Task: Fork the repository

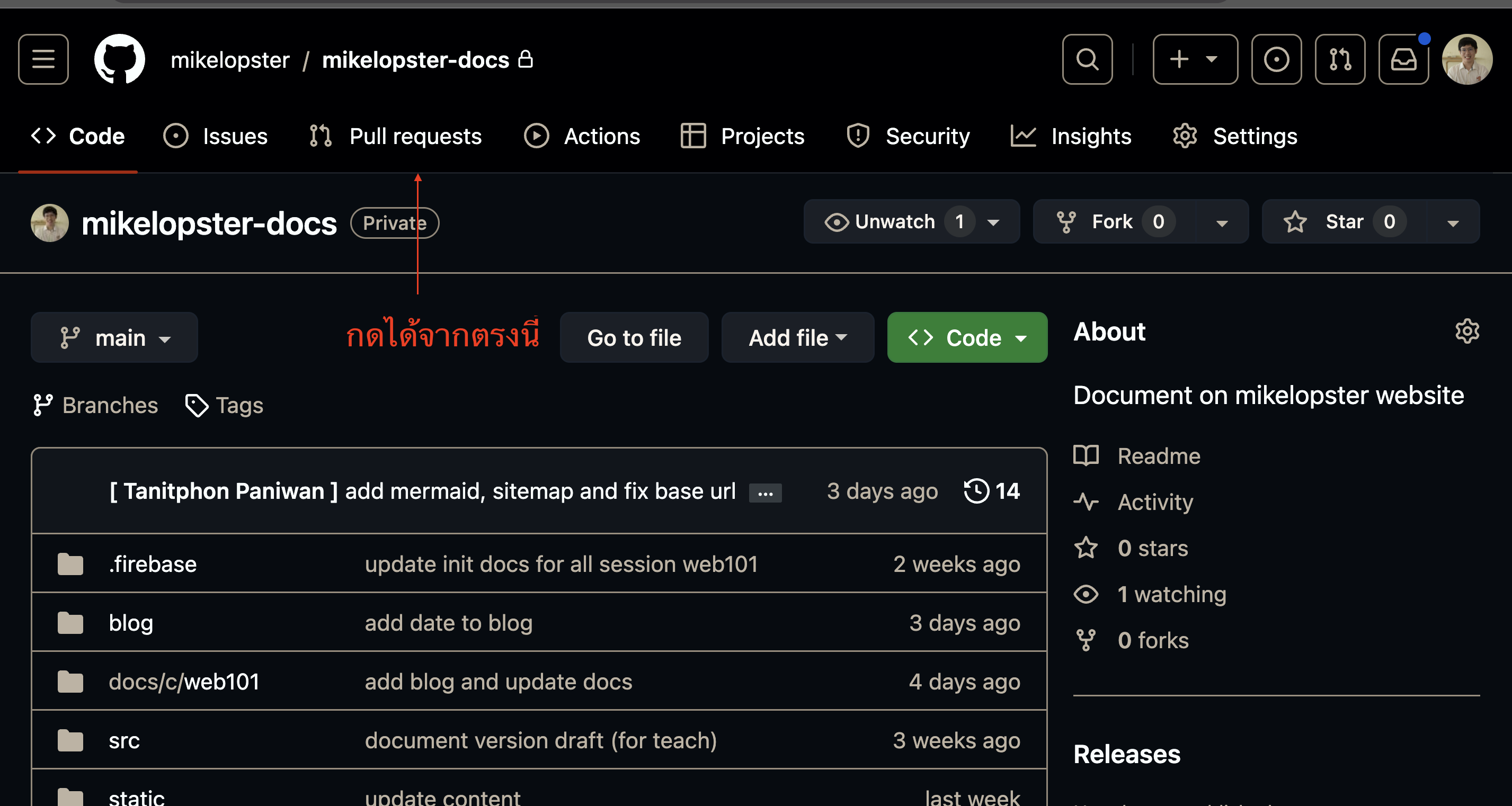Action: tap(1114, 222)
